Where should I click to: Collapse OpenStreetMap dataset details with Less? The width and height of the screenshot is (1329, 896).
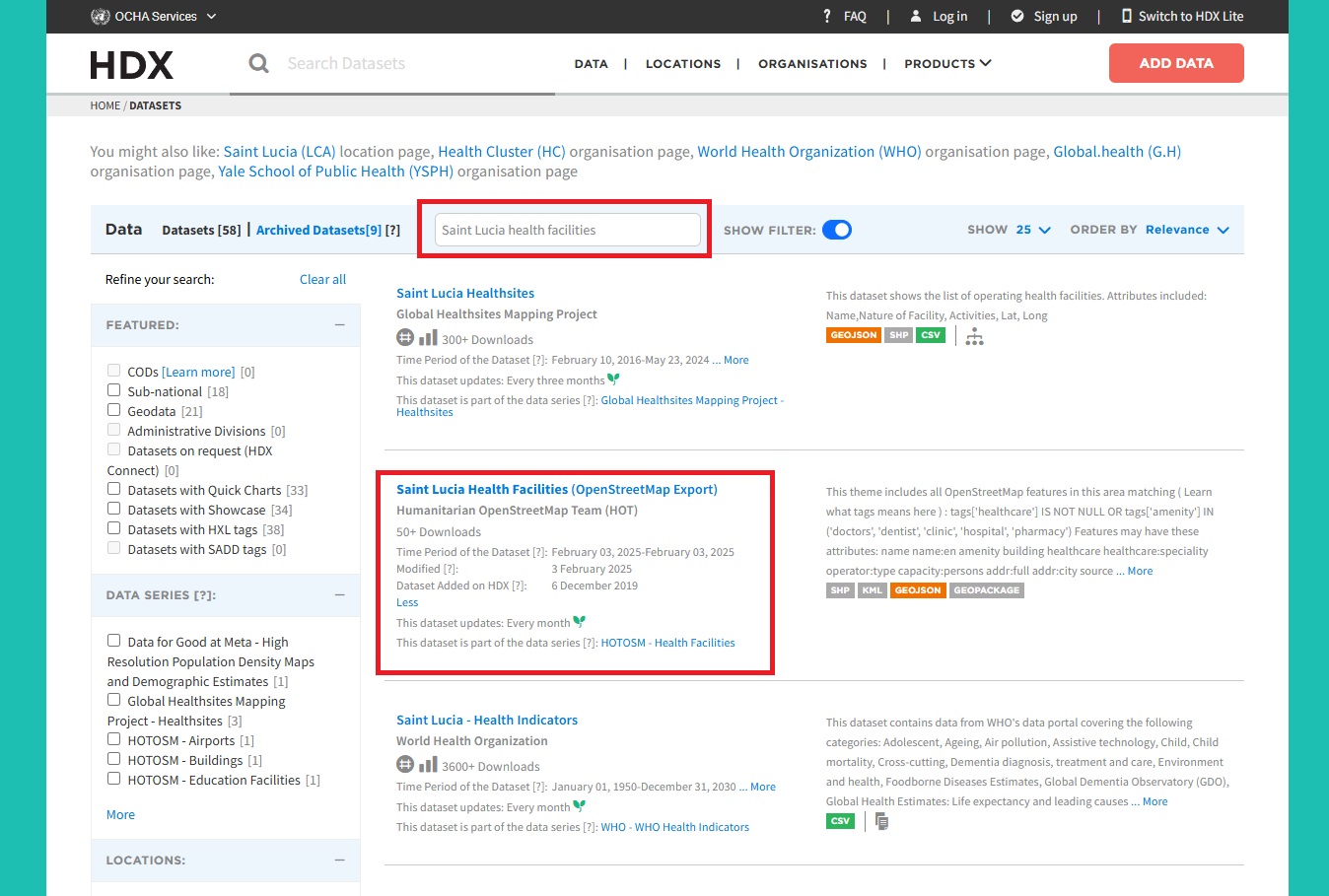tap(407, 602)
